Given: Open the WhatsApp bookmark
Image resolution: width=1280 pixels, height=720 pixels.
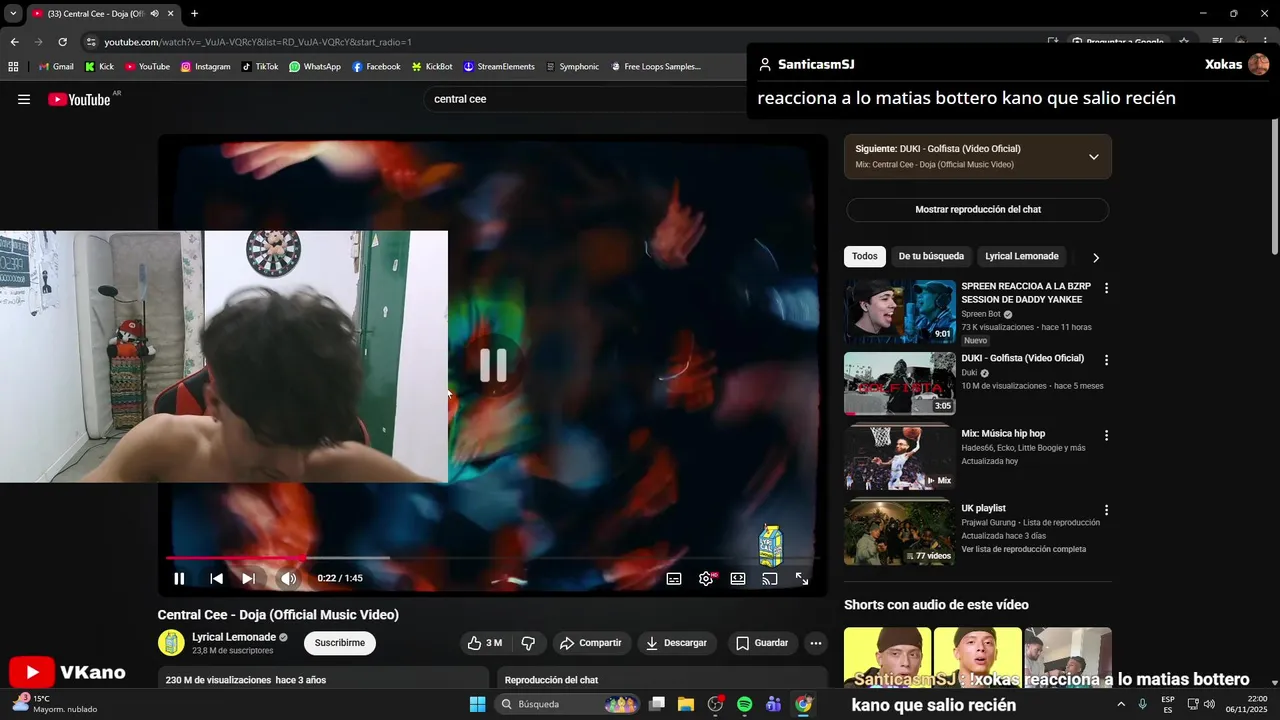Looking at the screenshot, I should 315,67.
